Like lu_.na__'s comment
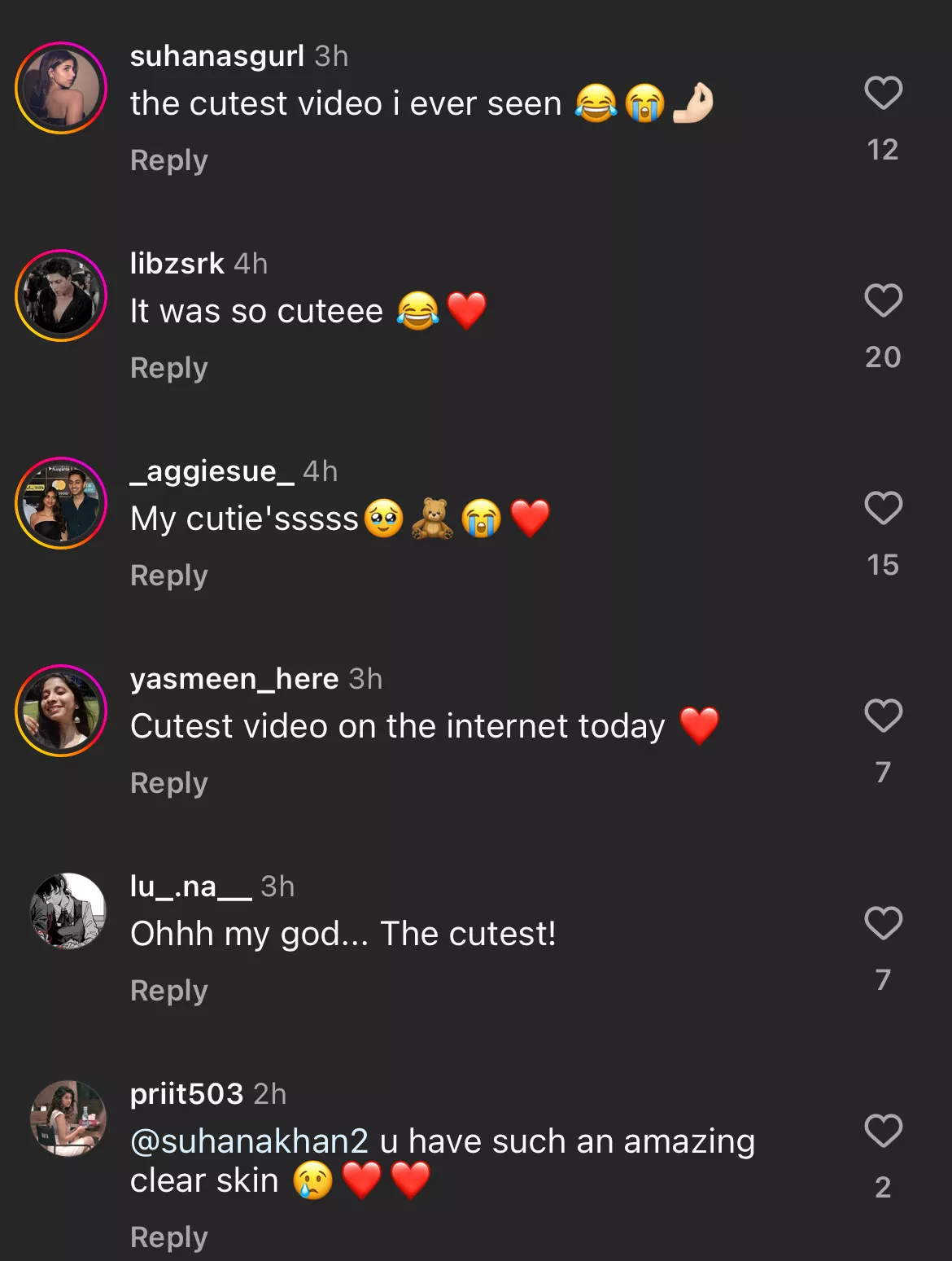 pyautogui.click(x=883, y=923)
